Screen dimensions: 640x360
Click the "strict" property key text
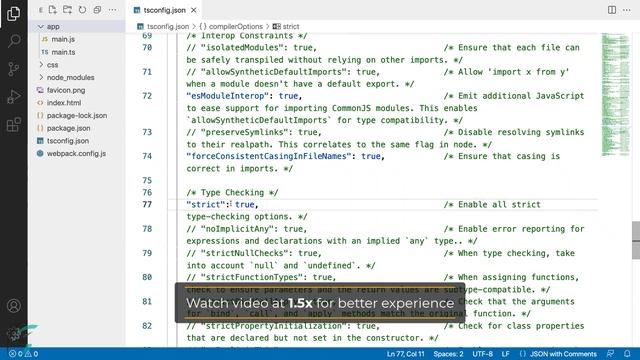point(205,204)
